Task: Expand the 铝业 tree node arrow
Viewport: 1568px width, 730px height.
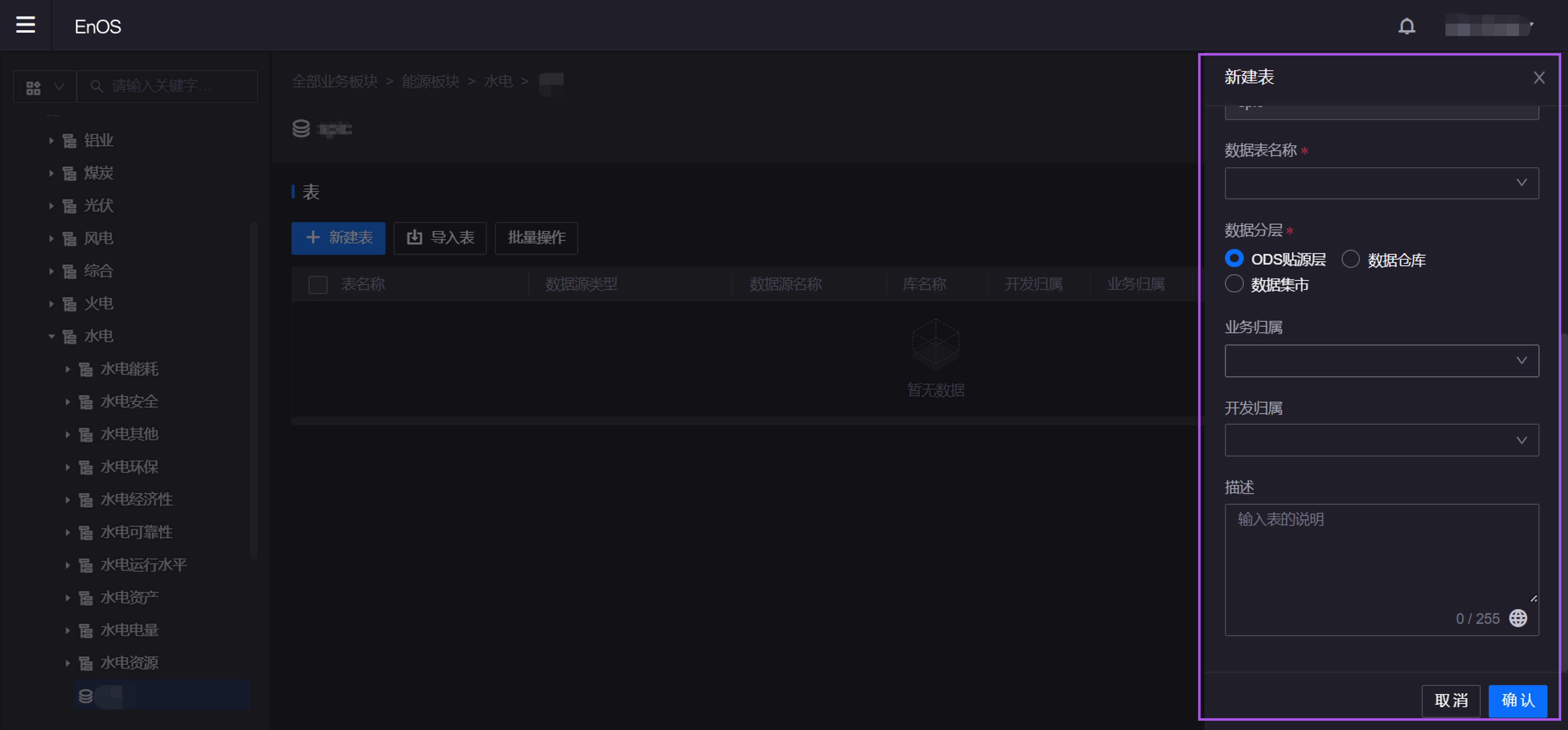Action: 52,140
